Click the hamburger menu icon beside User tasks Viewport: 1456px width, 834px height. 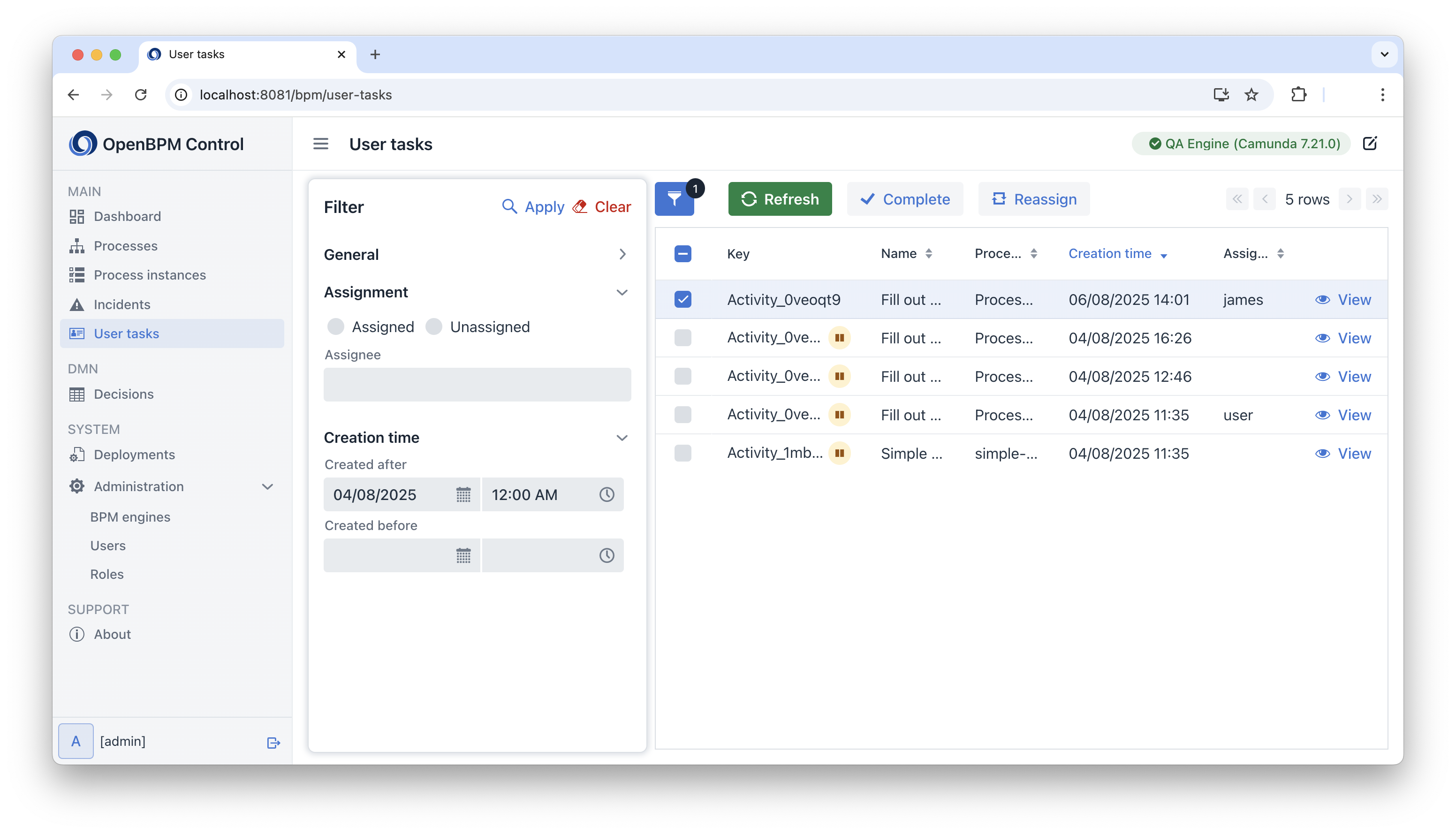[321, 144]
